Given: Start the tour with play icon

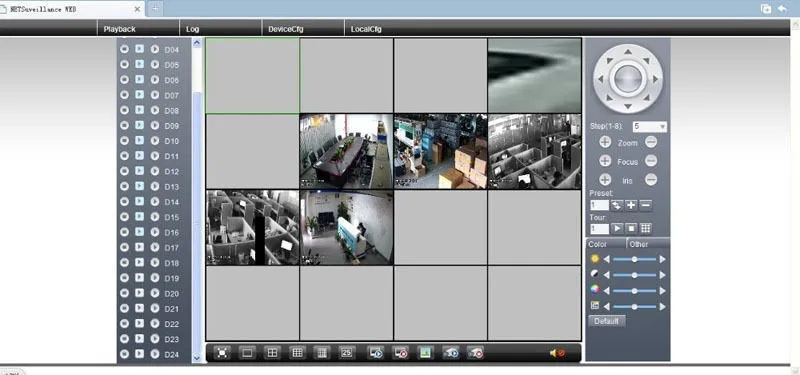Looking at the screenshot, I should pyautogui.click(x=617, y=229).
